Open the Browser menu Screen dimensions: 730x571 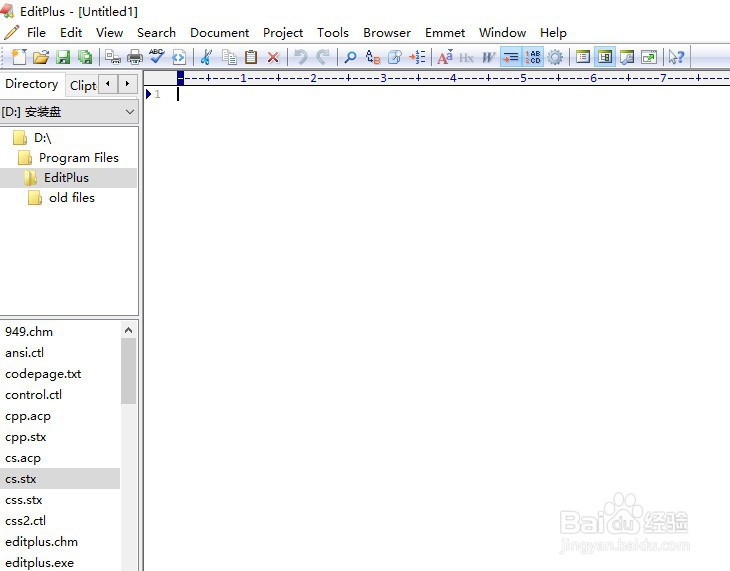tap(387, 33)
